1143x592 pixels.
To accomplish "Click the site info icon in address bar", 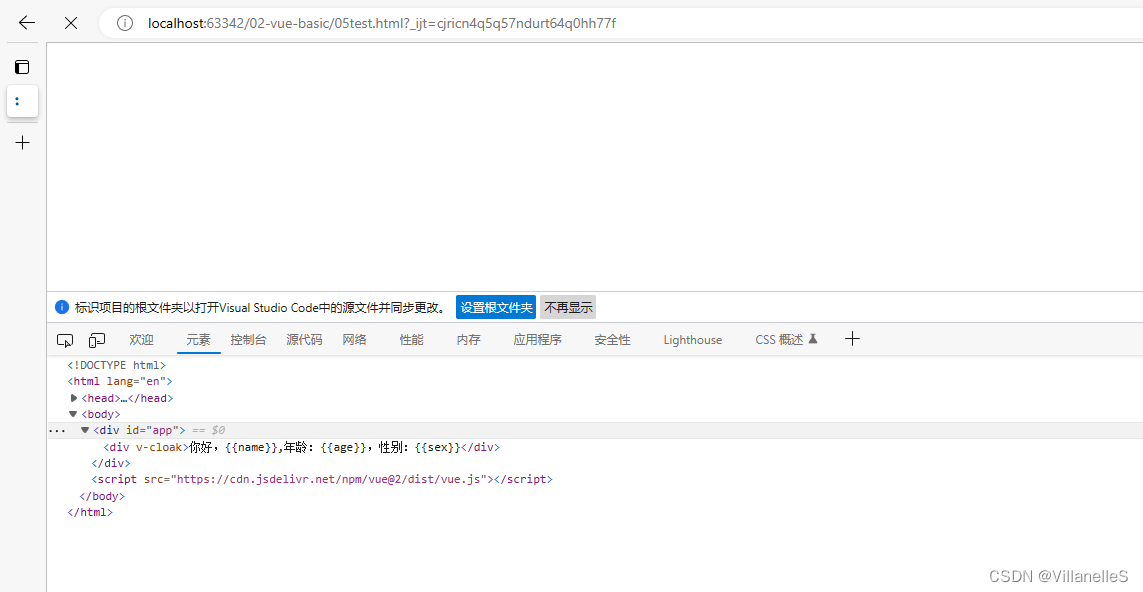I will (124, 22).
